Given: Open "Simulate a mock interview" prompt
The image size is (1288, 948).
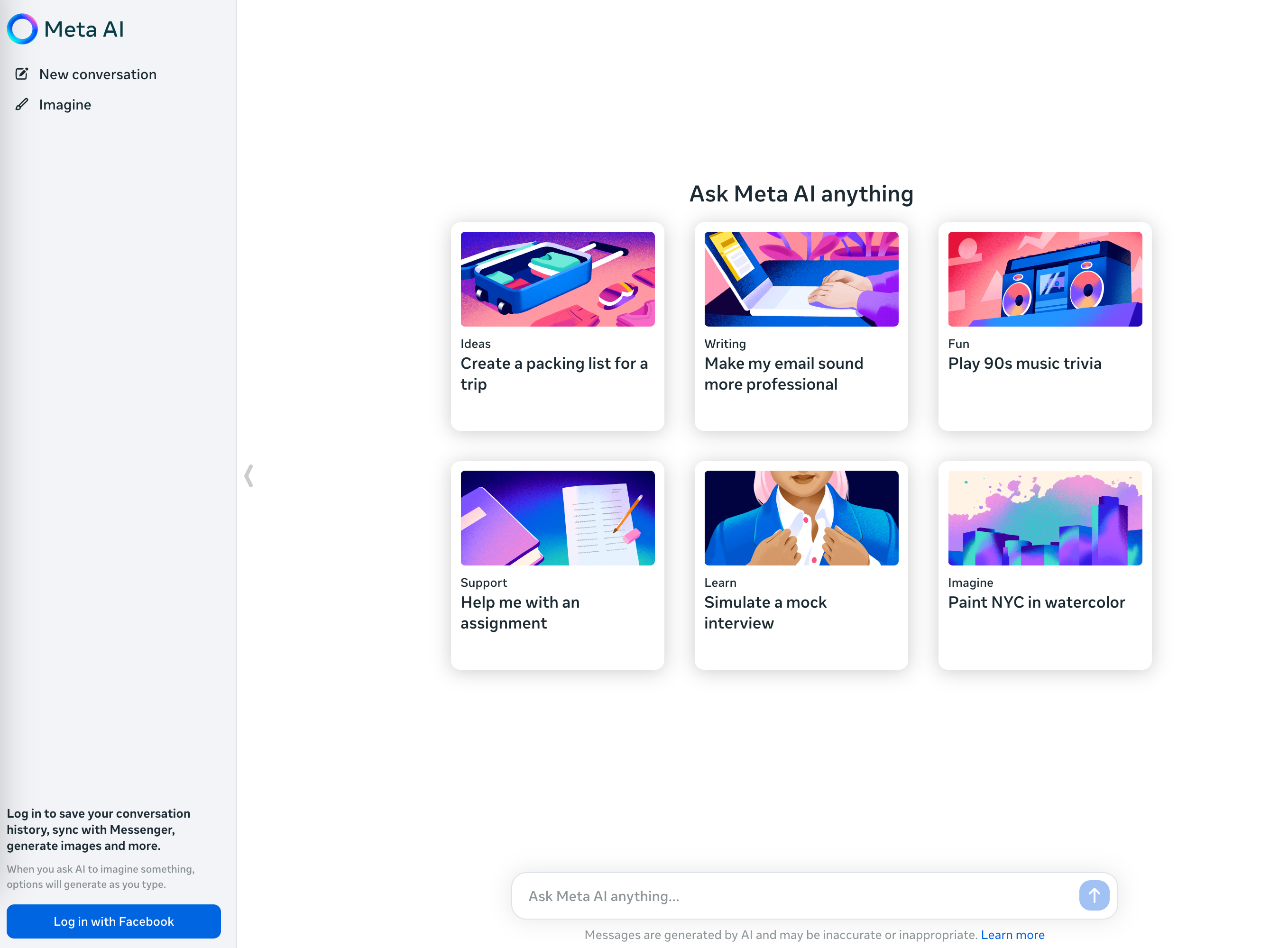Looking at the screenshot, I should click(x=765, y=612).
